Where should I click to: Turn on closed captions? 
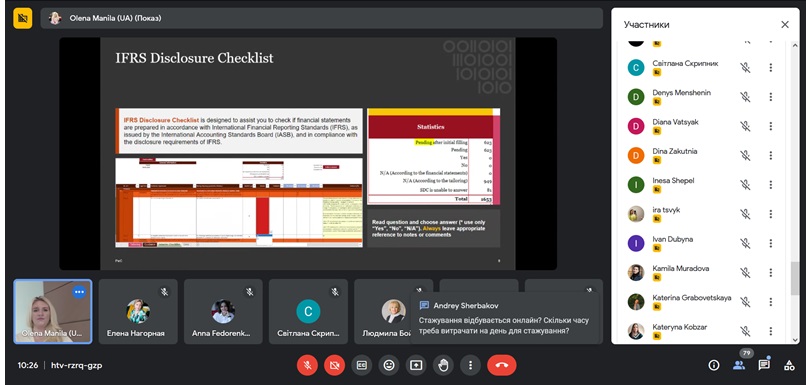tap(362, 365)
